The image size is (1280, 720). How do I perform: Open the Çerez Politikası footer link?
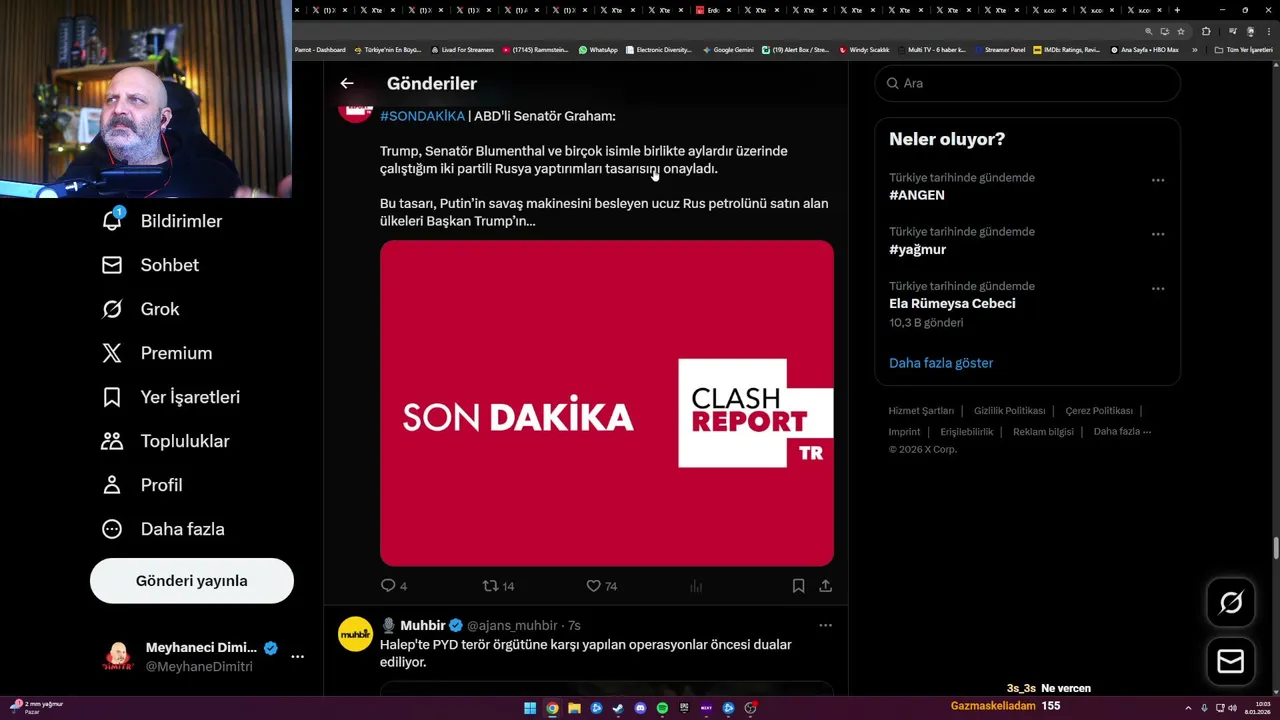click(1099, 411)
